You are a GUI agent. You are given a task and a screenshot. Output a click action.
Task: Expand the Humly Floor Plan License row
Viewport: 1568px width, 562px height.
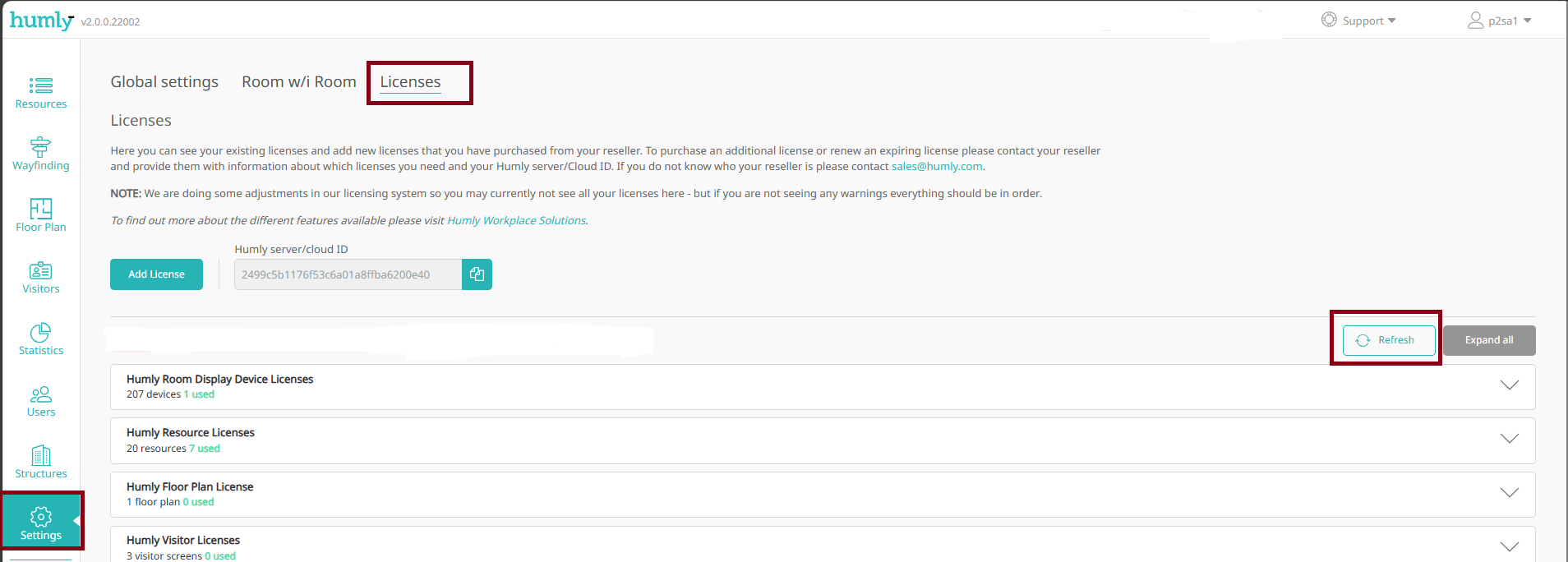[x=1509, y=493]
